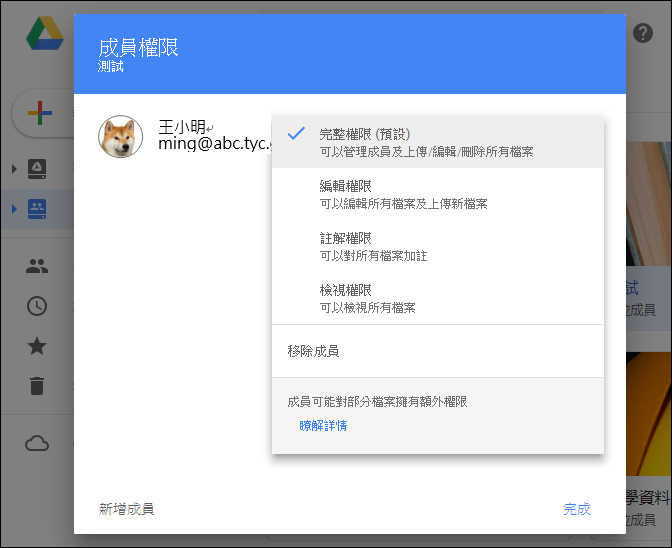The image size is (672, 548).
Task: Click the 成員權限 dialog title
Action: pyautogui.click(x=138, y=47)
